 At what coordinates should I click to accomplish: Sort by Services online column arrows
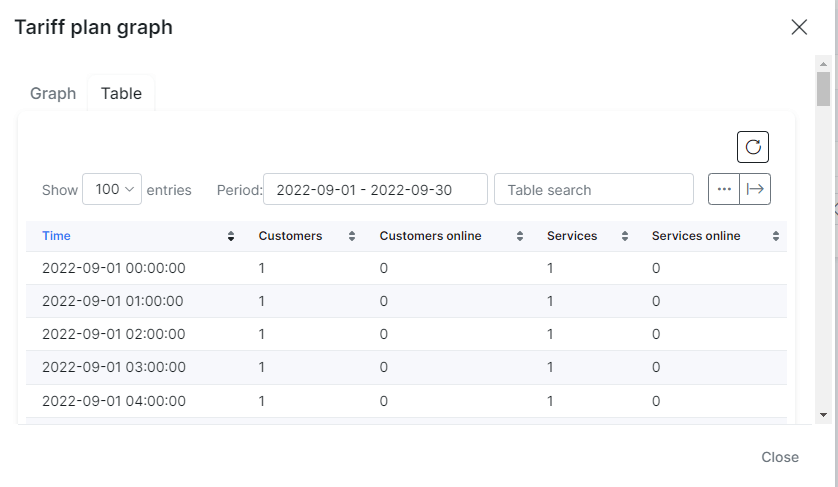click(x=775, y=236)
